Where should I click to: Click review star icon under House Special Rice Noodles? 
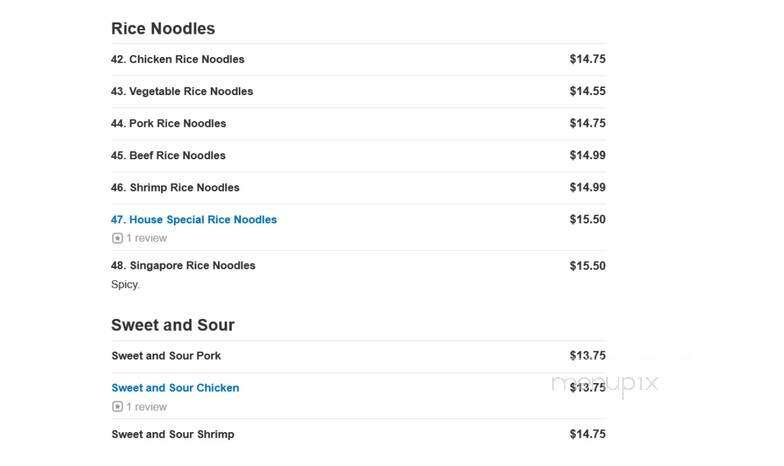[117, 238]
